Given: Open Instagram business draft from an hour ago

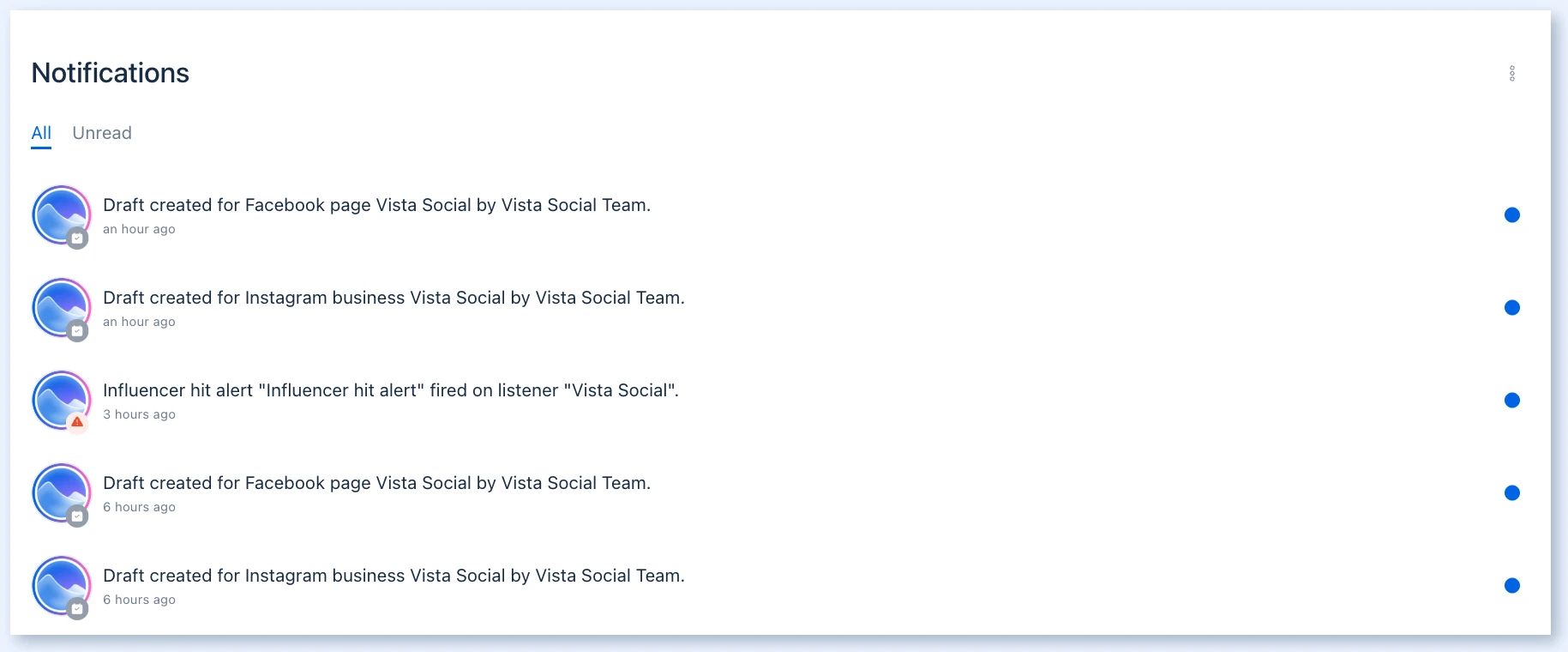Looking at the screenshot, I should tap(394, 298).
